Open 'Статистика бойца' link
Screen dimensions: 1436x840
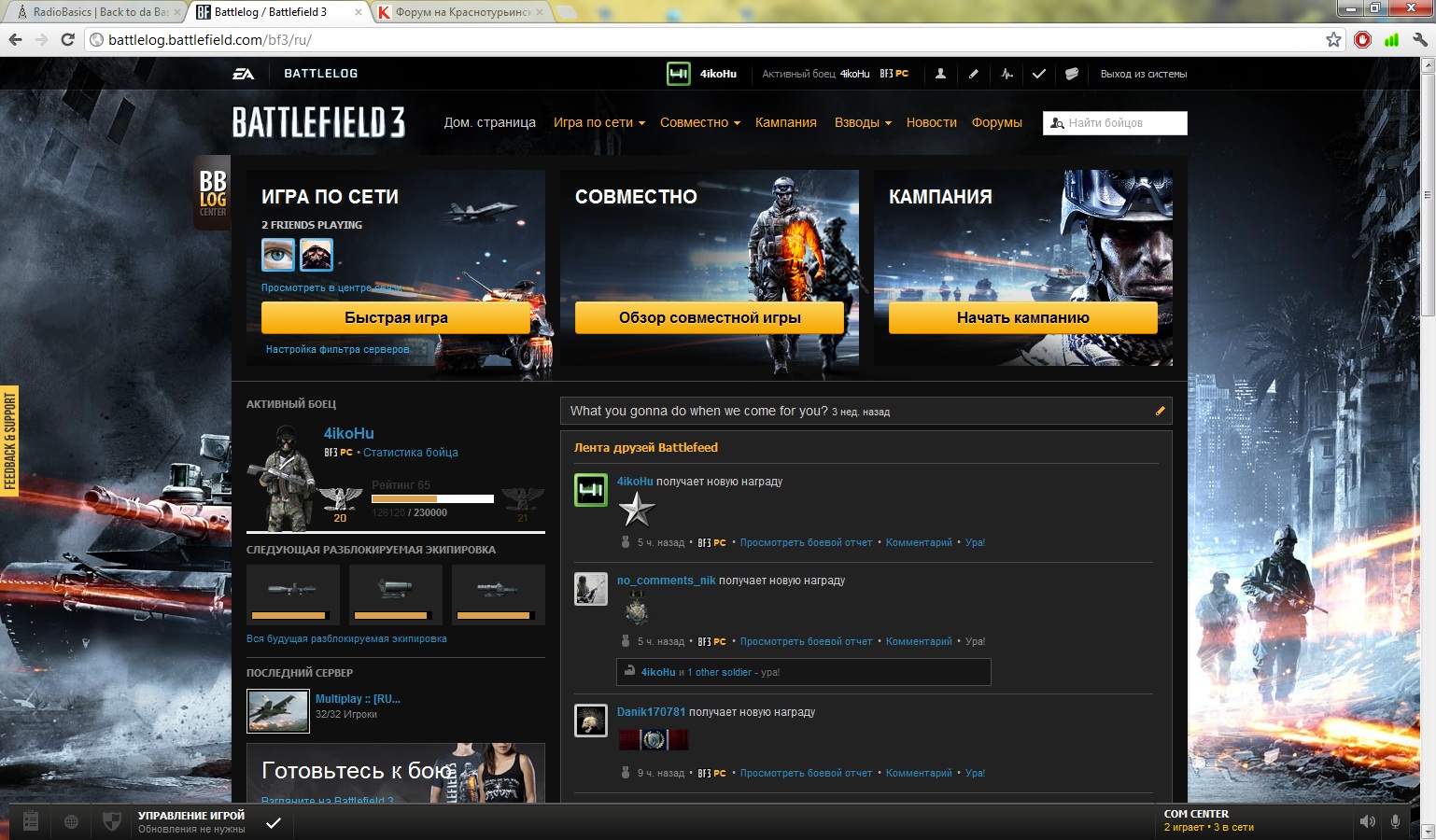click(411, 453)
